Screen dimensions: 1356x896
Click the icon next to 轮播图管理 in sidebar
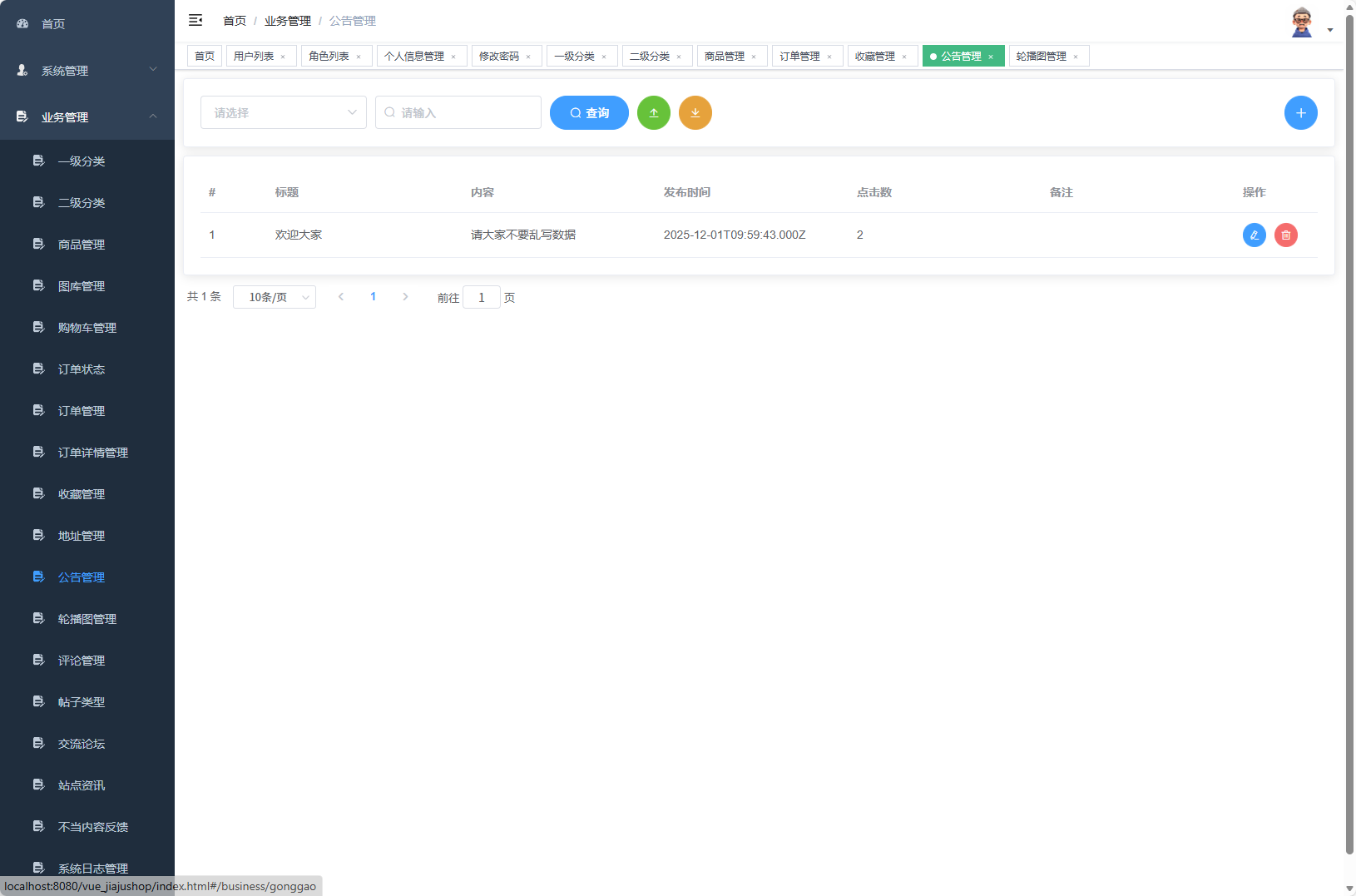pyautogui.click(x=38, y=618)
